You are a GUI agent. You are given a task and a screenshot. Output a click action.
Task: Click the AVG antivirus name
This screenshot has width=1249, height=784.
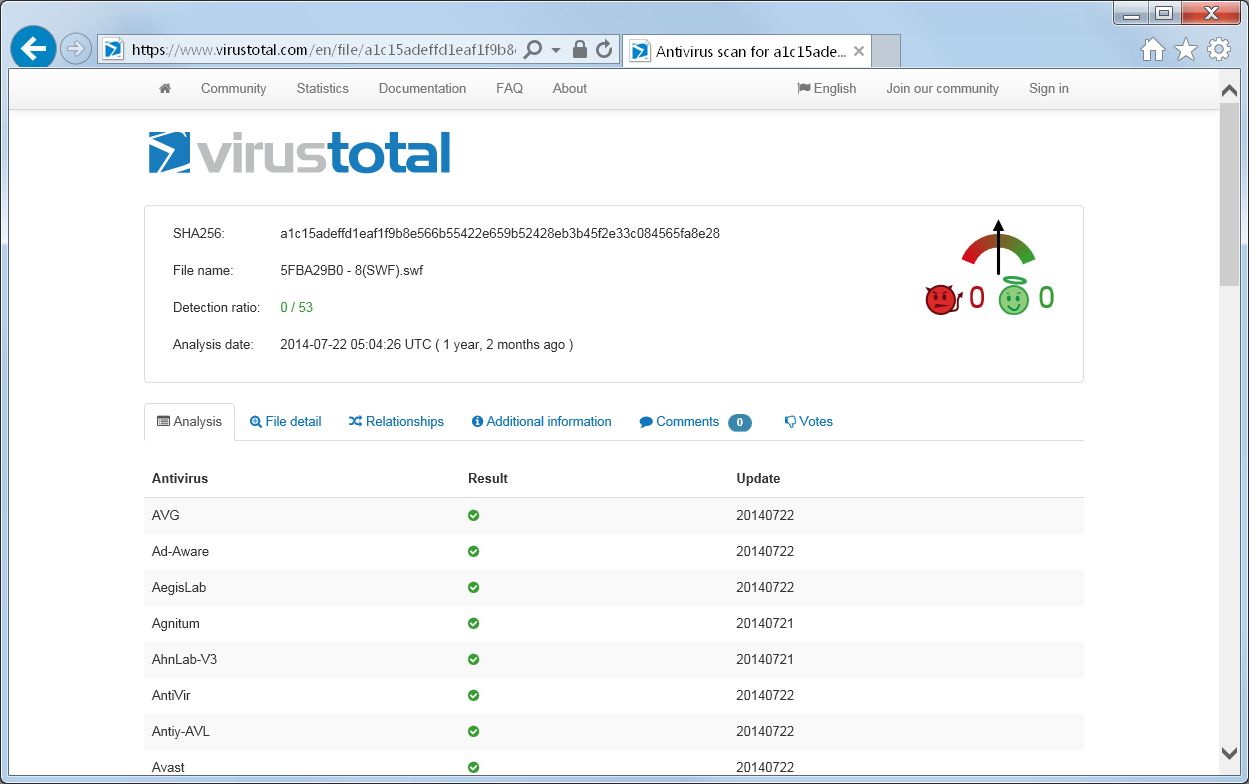[166, 516]
